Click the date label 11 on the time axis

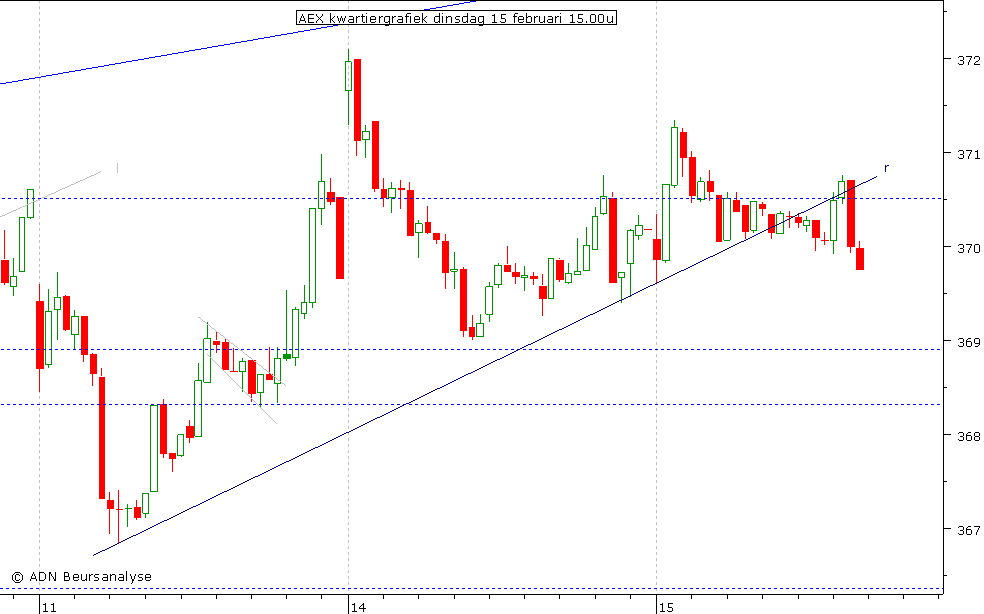(50, 607)
